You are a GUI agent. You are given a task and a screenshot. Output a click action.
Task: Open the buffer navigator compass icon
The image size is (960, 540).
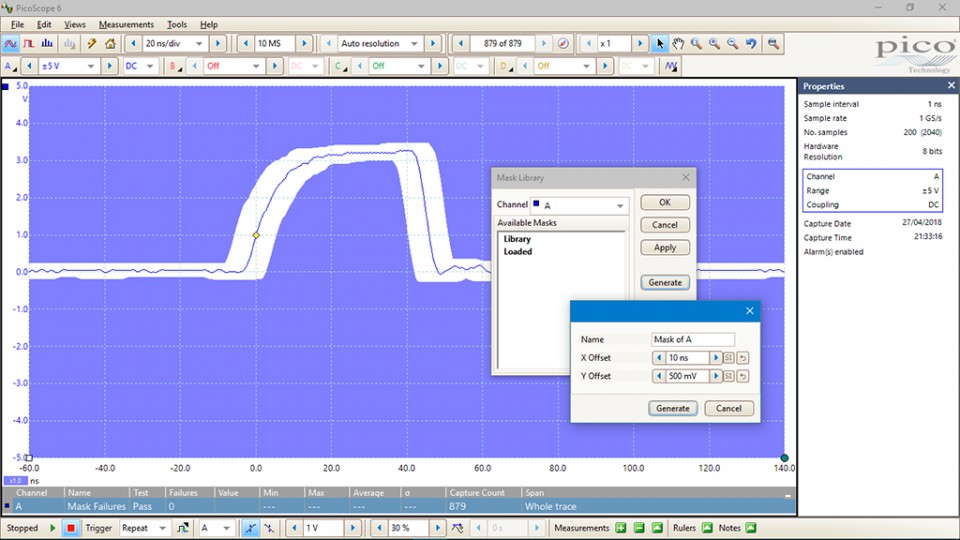563,44
